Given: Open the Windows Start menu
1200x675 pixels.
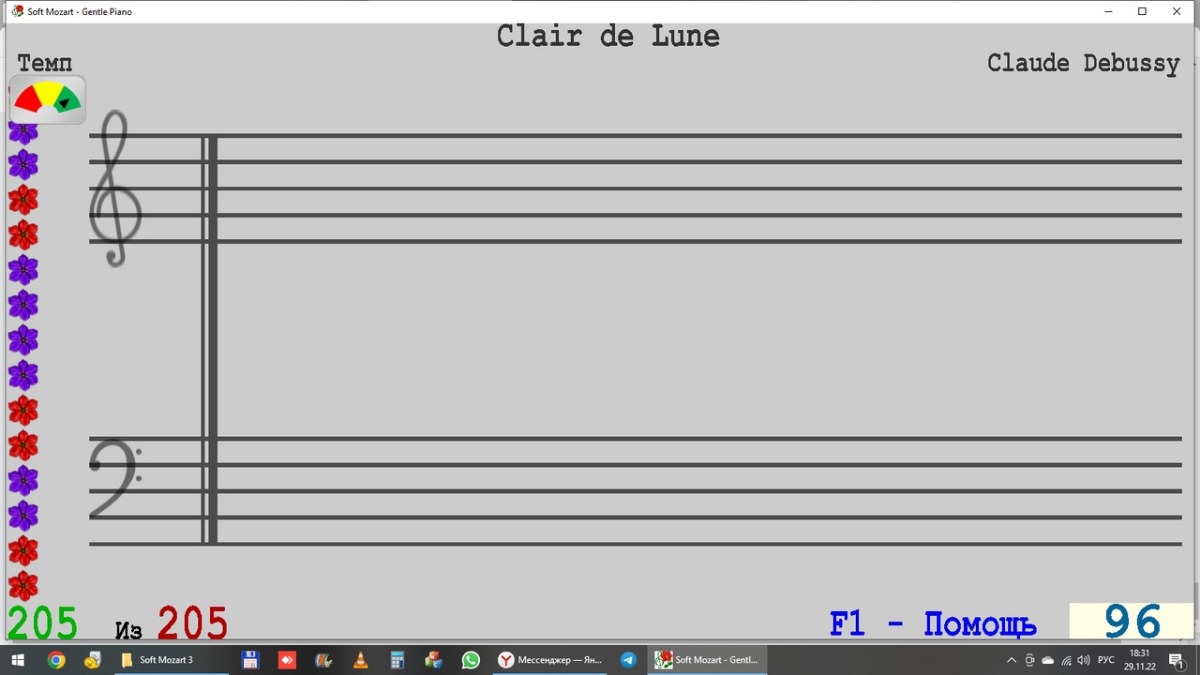Looking at the screenshot, I should point(17,660).
